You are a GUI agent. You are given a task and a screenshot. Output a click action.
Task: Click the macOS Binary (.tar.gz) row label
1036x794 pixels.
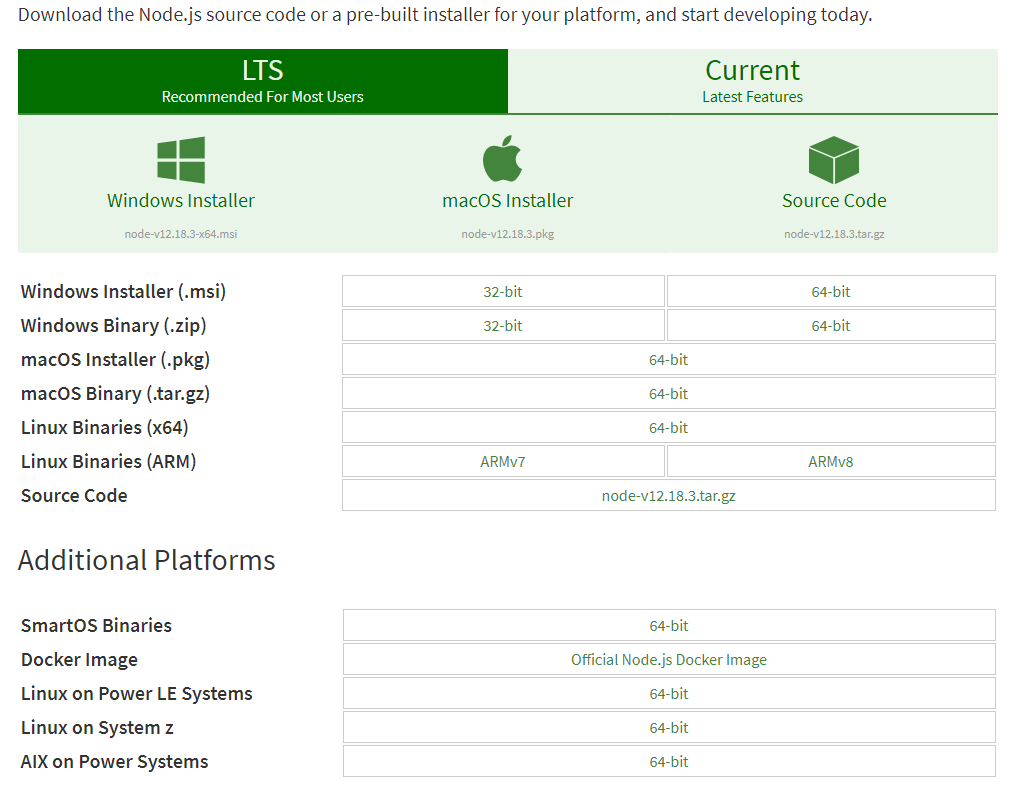coord(116,394)
